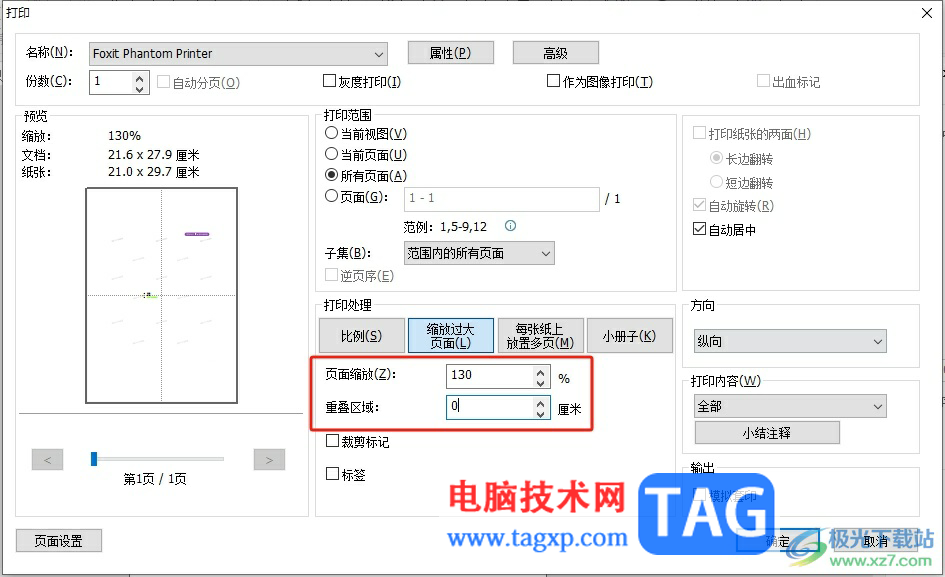
Task: Toggle auto-center checkbox
Action: tap(699, 229)
